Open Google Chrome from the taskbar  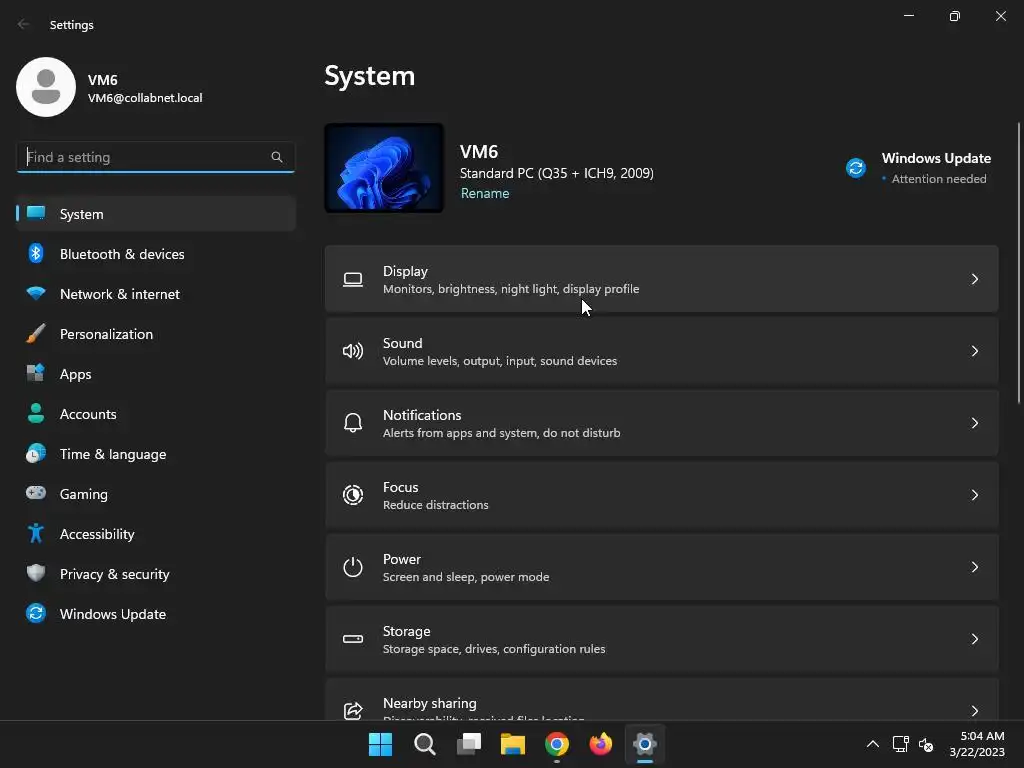pos(557,744)
